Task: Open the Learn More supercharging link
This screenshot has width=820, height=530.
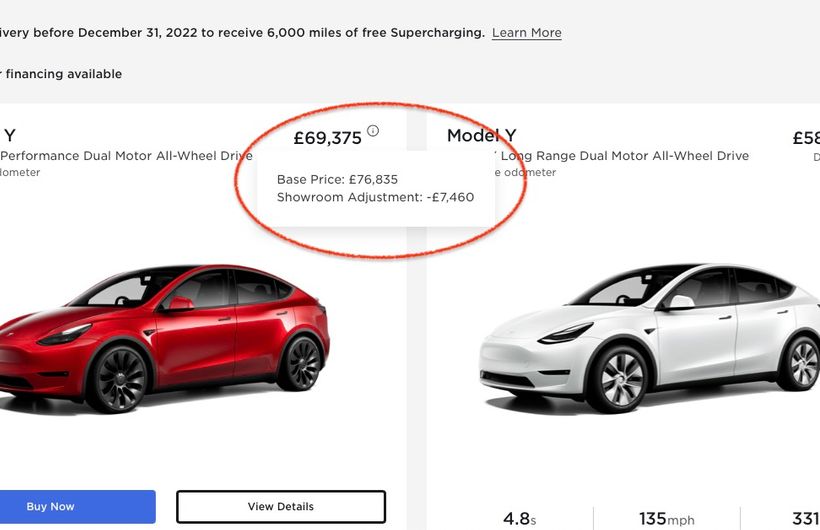Action: (526, 33)
